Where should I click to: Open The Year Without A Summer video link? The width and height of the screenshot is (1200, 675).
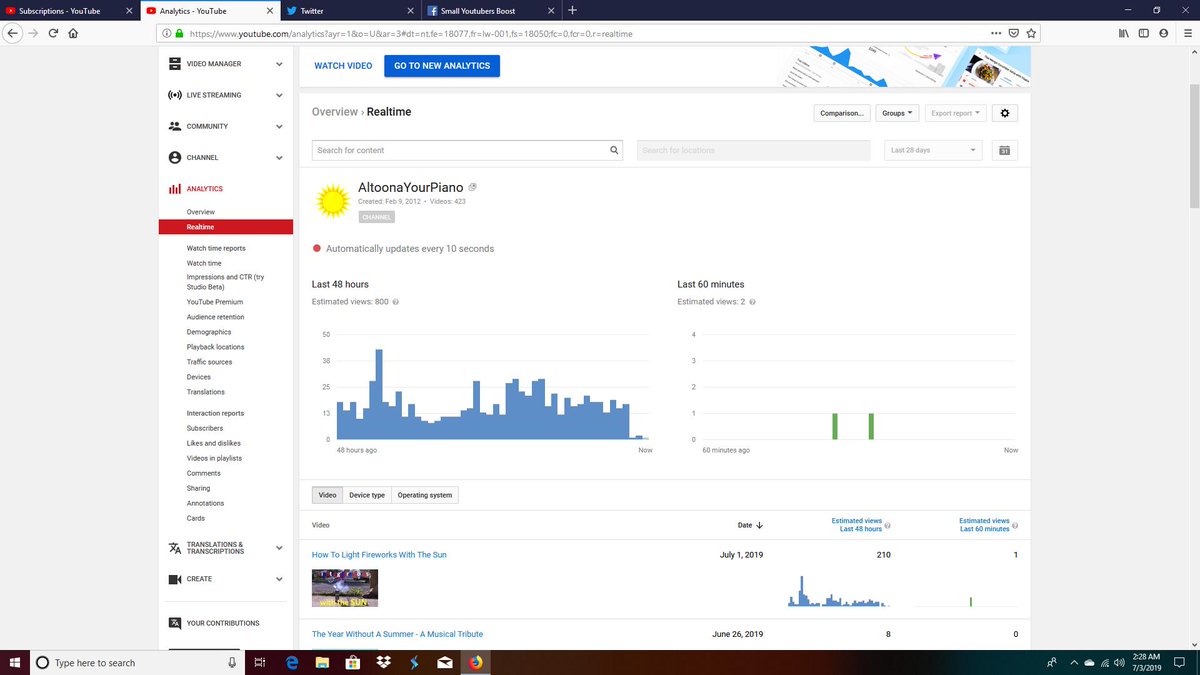click(397, 634)
